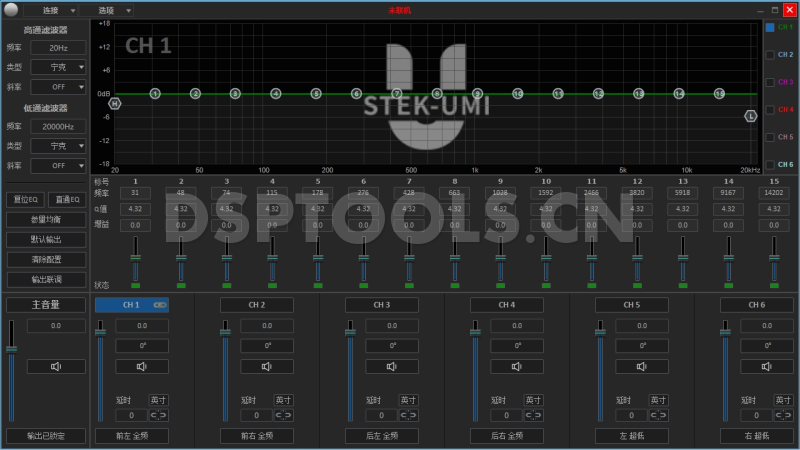Switch to the CH 6 channel tab
Viewport: 800px width, 450px height.
(757, 305)
